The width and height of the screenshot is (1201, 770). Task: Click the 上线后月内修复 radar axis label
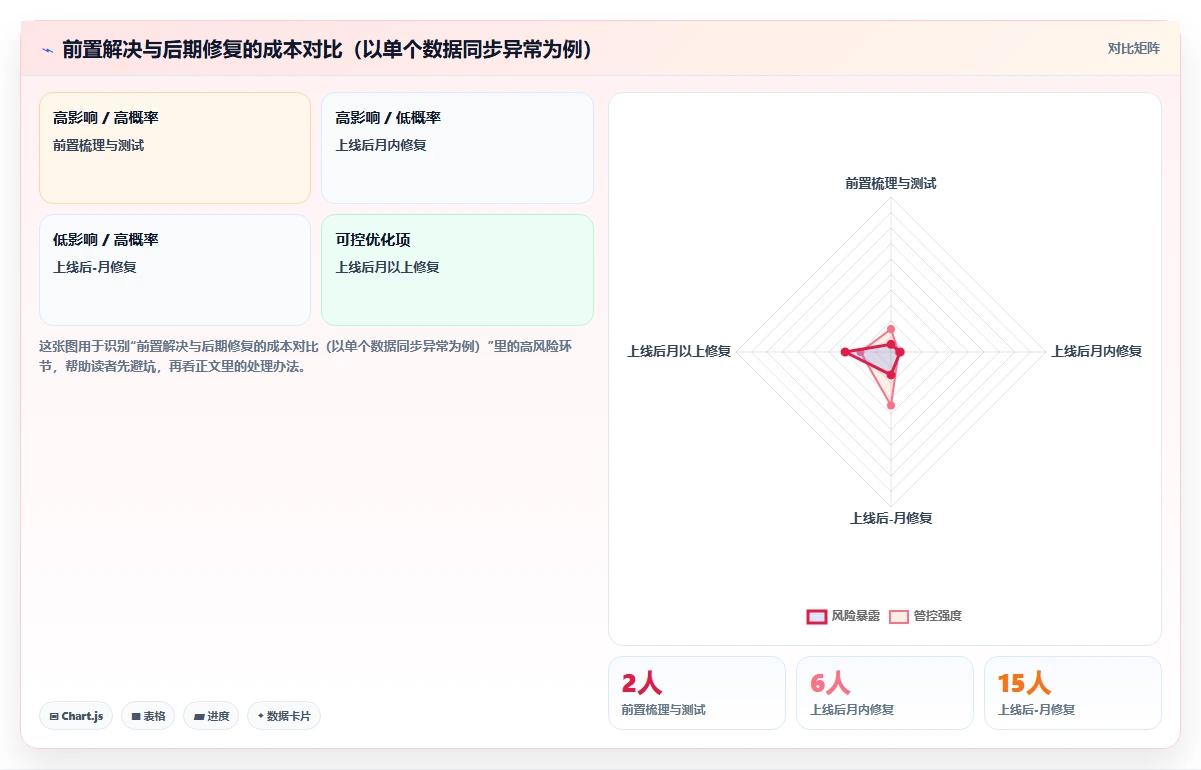[x=1096, y=351]
